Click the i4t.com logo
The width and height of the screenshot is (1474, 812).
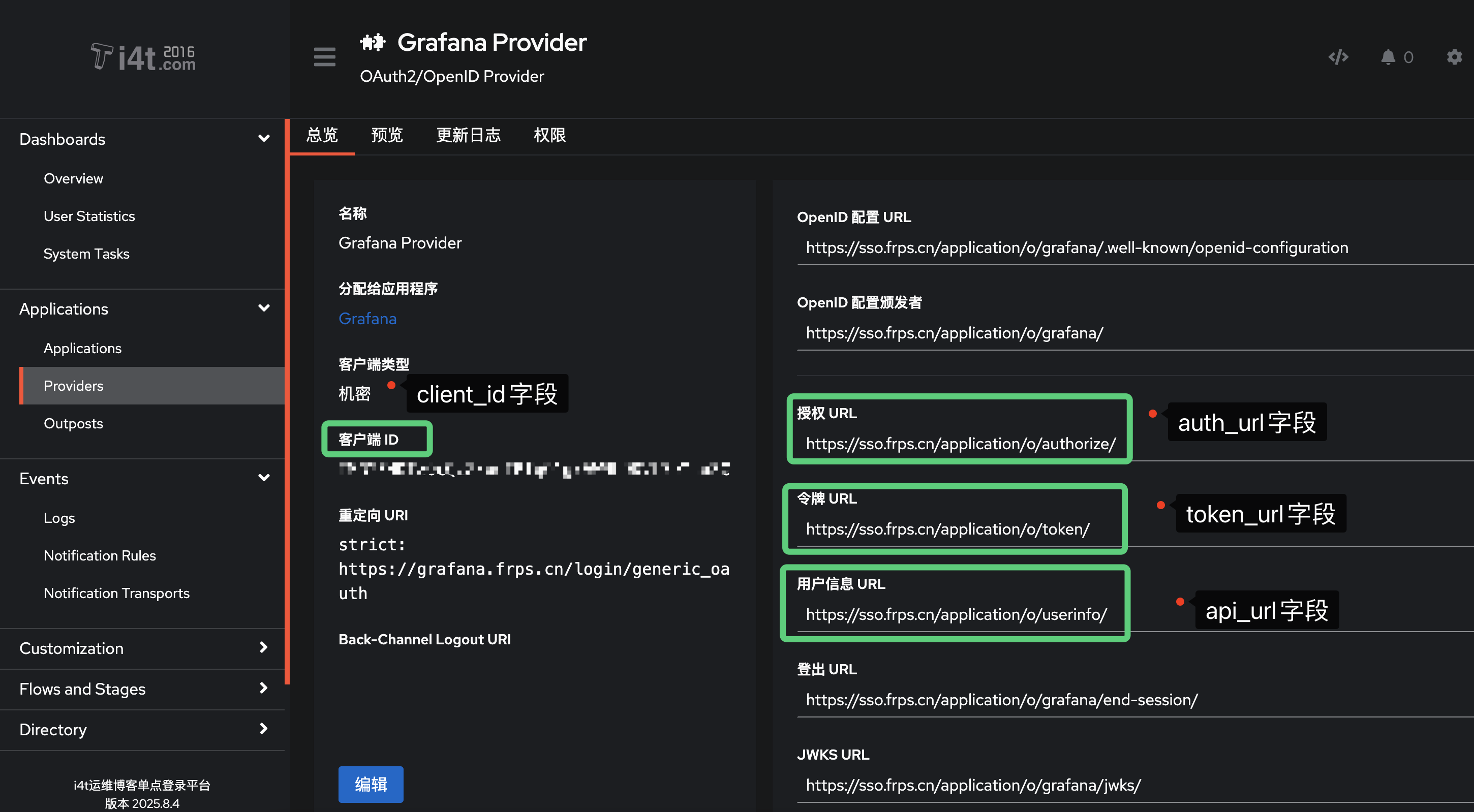[x=141, y=56]
